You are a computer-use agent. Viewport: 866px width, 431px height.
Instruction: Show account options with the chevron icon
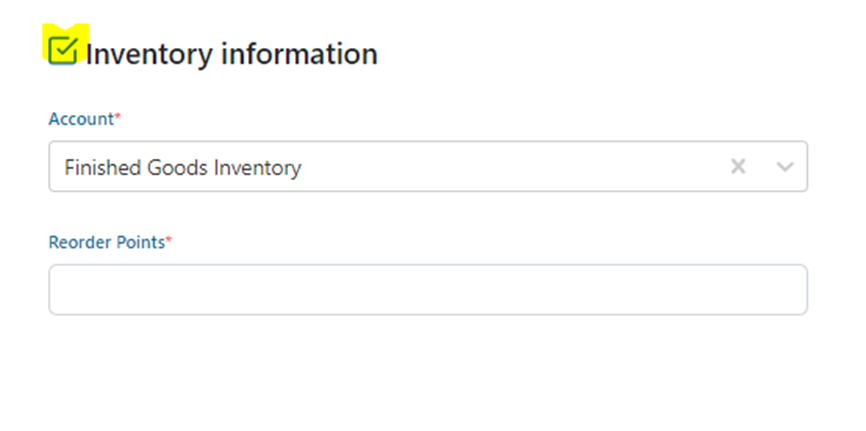click(x=785, y=167)
